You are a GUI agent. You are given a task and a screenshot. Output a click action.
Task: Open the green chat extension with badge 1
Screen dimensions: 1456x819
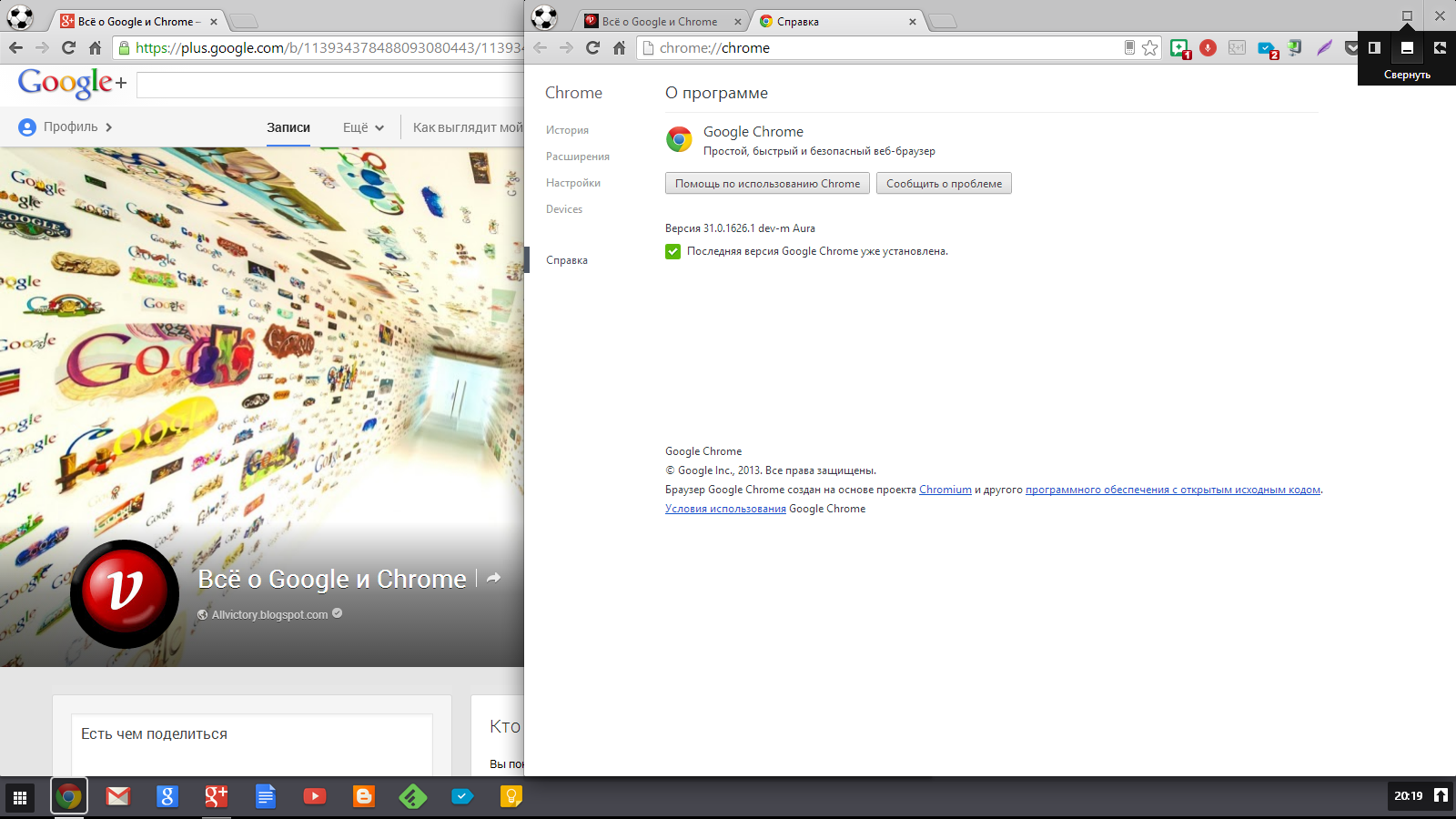pyautogui.click(x=1180, y=48)
